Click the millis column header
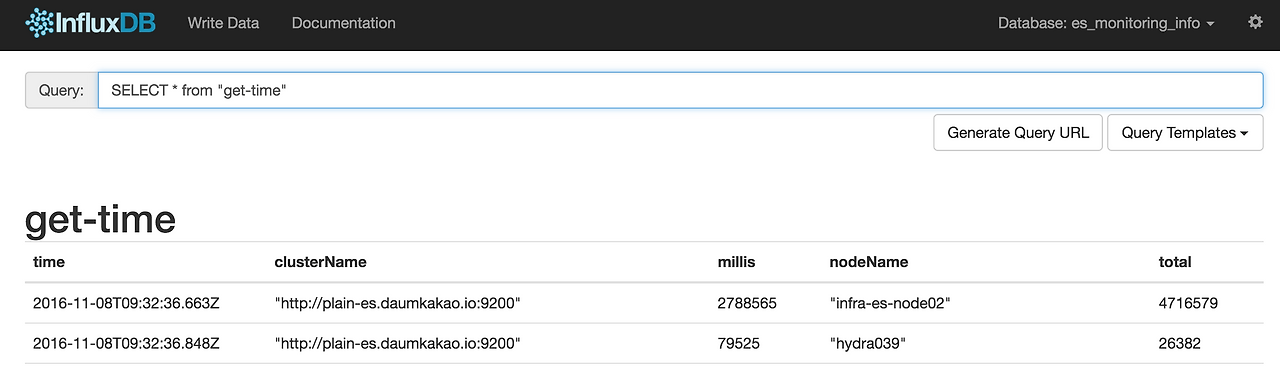This screenshot has width=1280, height=366. pos(736,262)
